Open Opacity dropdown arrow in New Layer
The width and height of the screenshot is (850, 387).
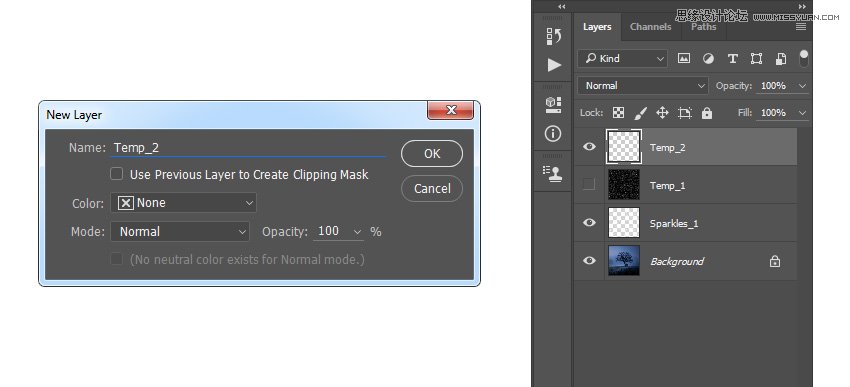point(357,232)
